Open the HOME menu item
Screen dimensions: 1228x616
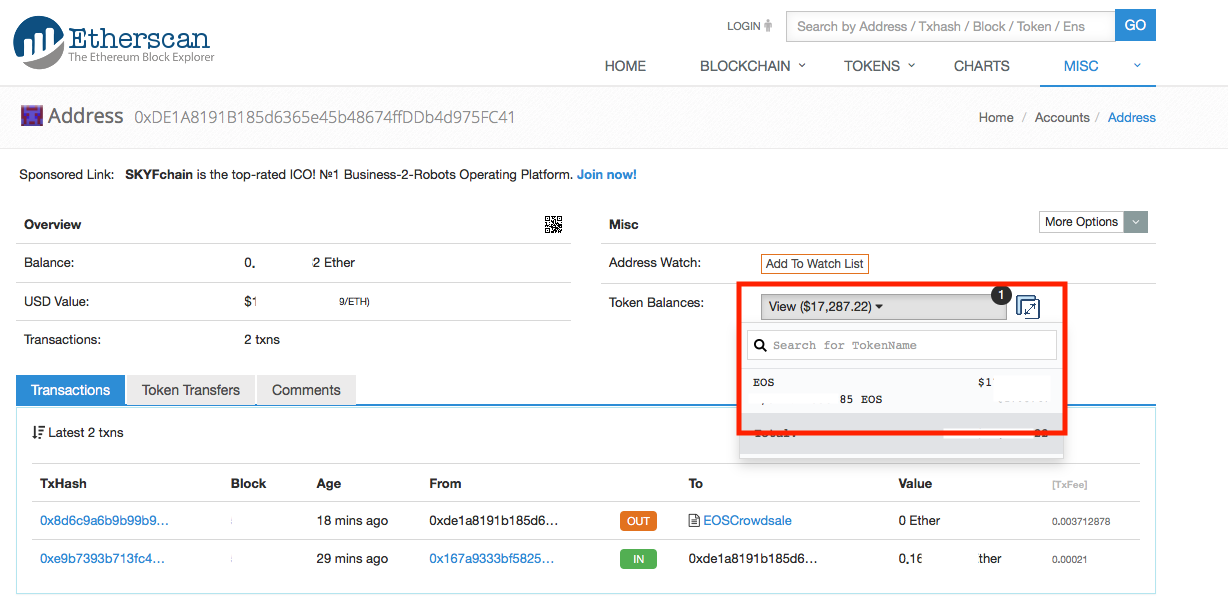tap(625, 66)
